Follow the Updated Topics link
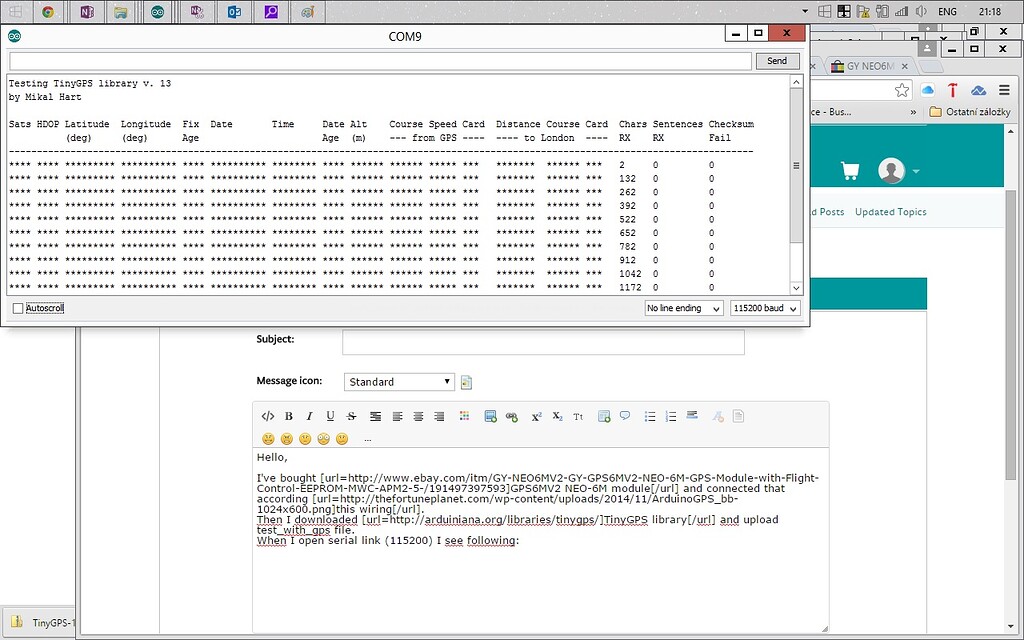Screen dimensions: 1024x640 coord(890,211)
